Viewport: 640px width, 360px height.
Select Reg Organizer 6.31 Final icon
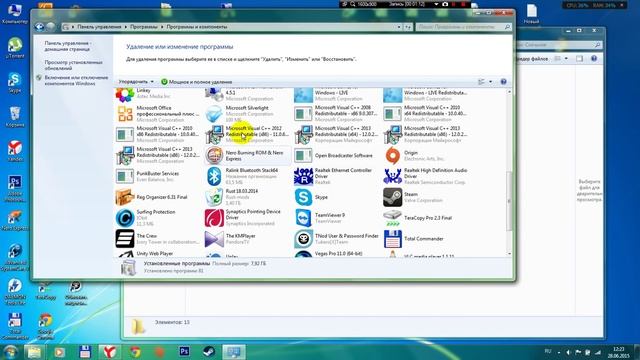tap(125, 197)
